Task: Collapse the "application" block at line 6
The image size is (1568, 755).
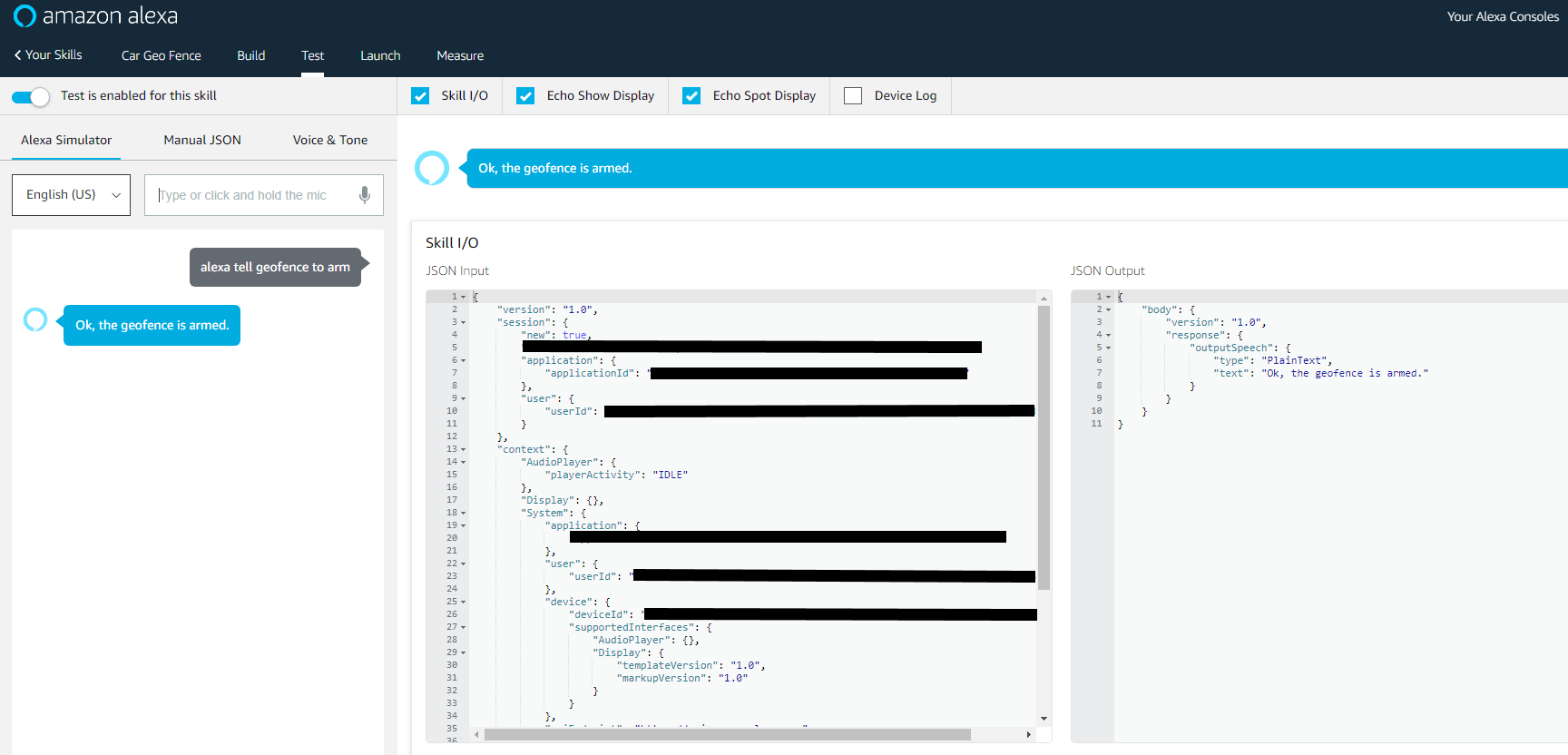Action: point(463,360)
